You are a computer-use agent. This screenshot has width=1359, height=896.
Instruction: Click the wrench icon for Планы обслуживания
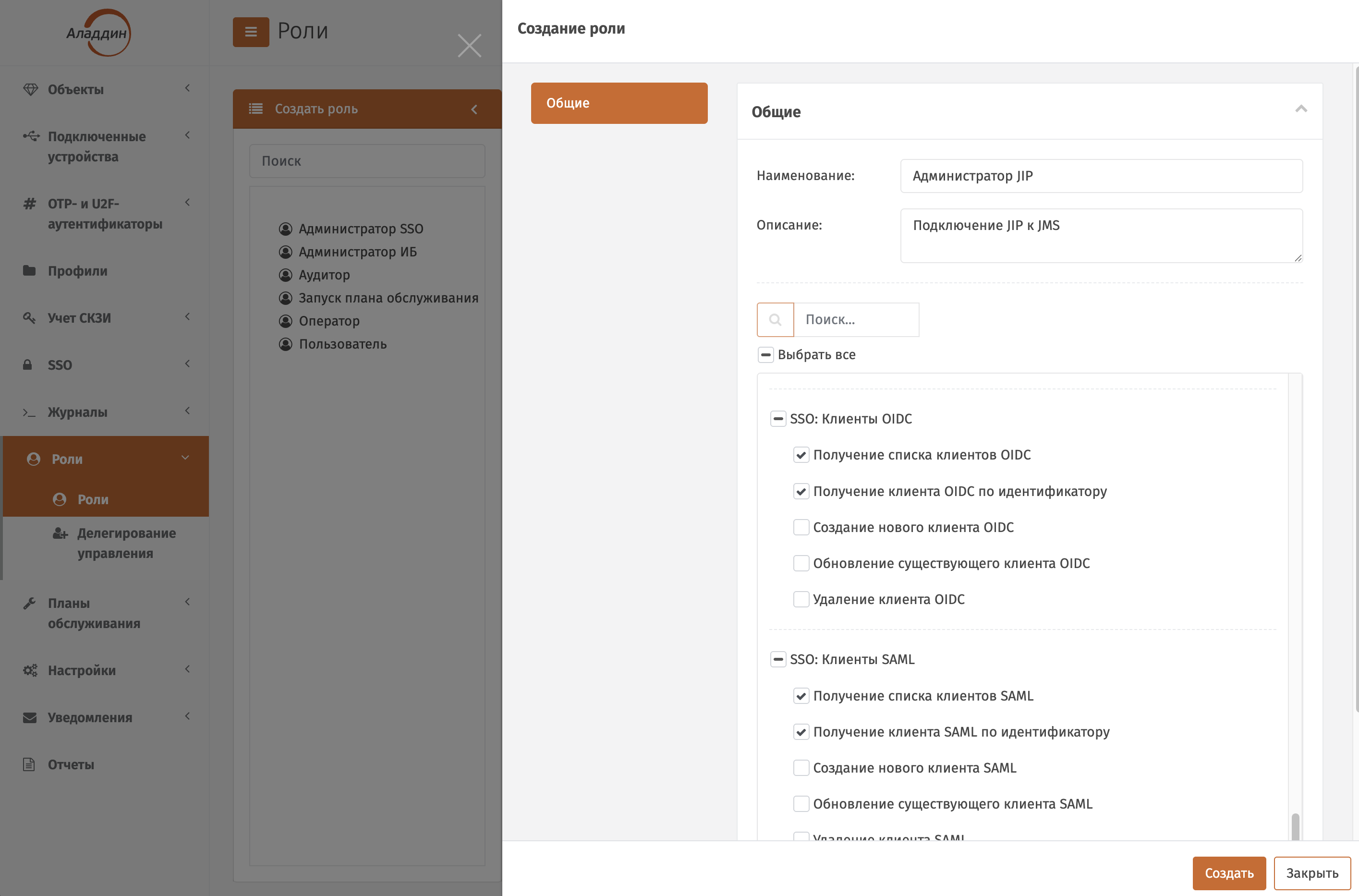29,604
